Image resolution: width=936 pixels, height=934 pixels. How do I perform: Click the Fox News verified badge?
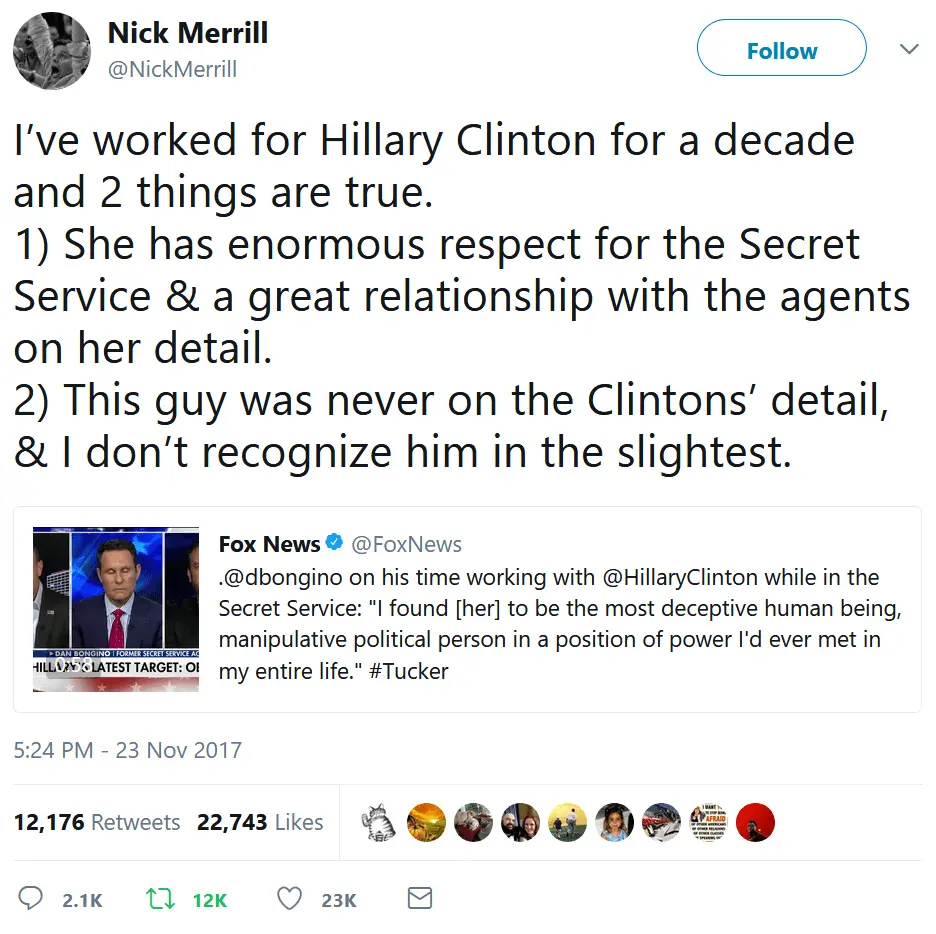coord(335,544)
